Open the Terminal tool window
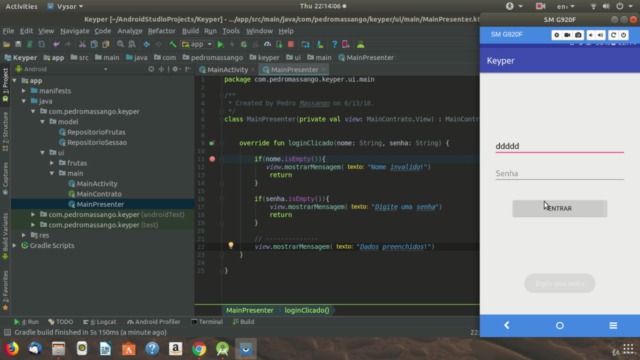This screenshot has height=360, width=640. (x=207, y=322)
